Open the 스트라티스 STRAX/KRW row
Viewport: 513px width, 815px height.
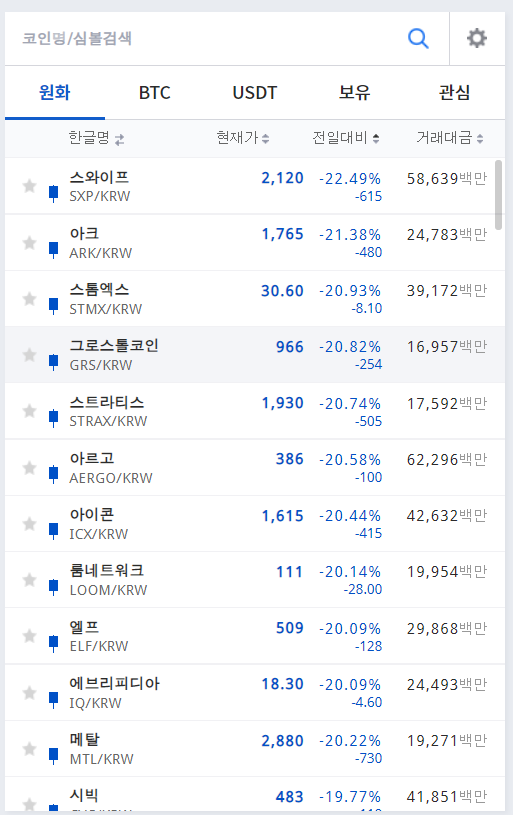255,411
